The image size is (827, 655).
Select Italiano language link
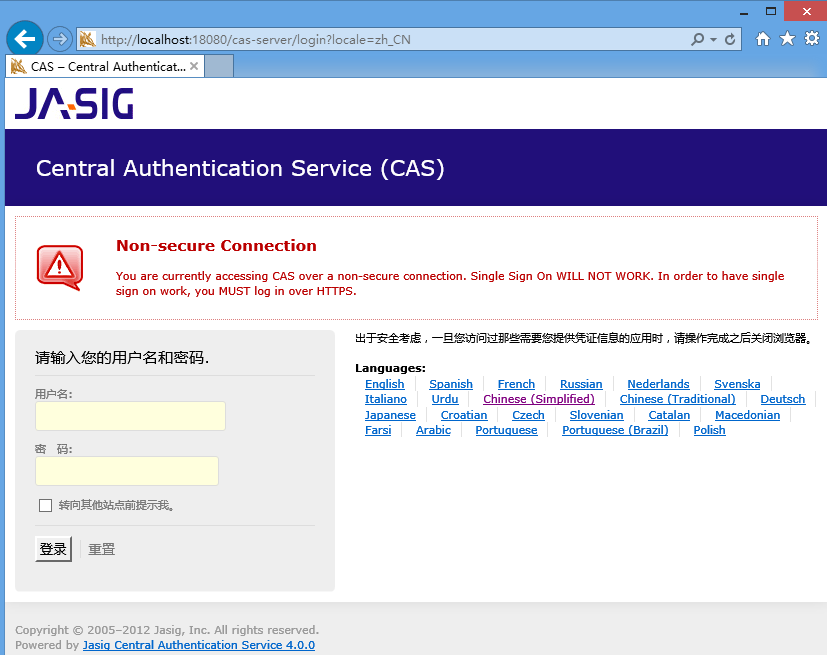pos(386,399)
